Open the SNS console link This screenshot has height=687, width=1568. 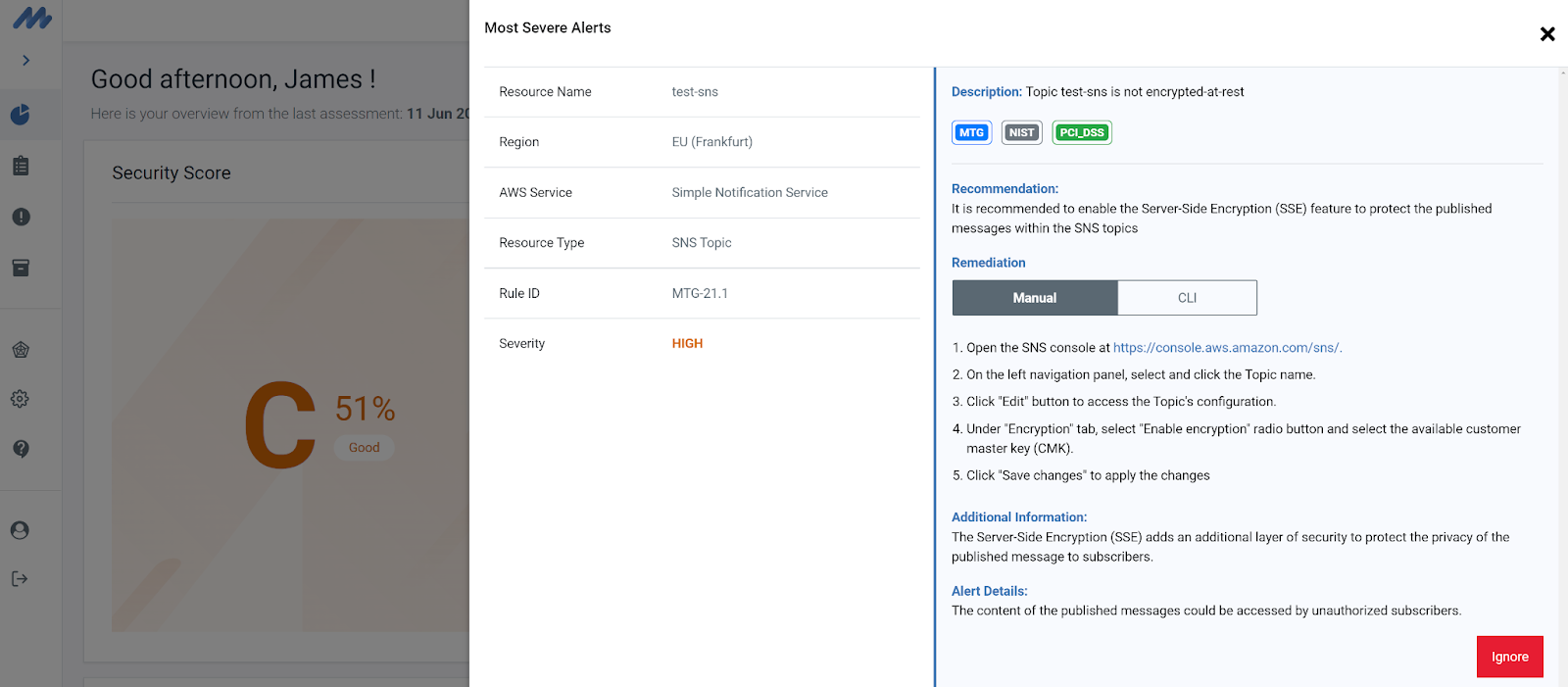point(1226,348)
